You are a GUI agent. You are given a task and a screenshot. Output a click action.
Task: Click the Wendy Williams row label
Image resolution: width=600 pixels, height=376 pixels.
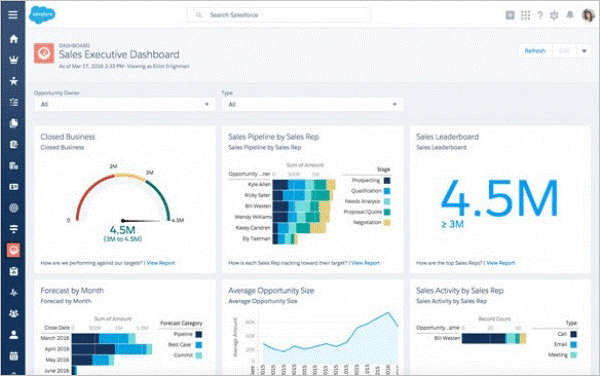(253, 217)
